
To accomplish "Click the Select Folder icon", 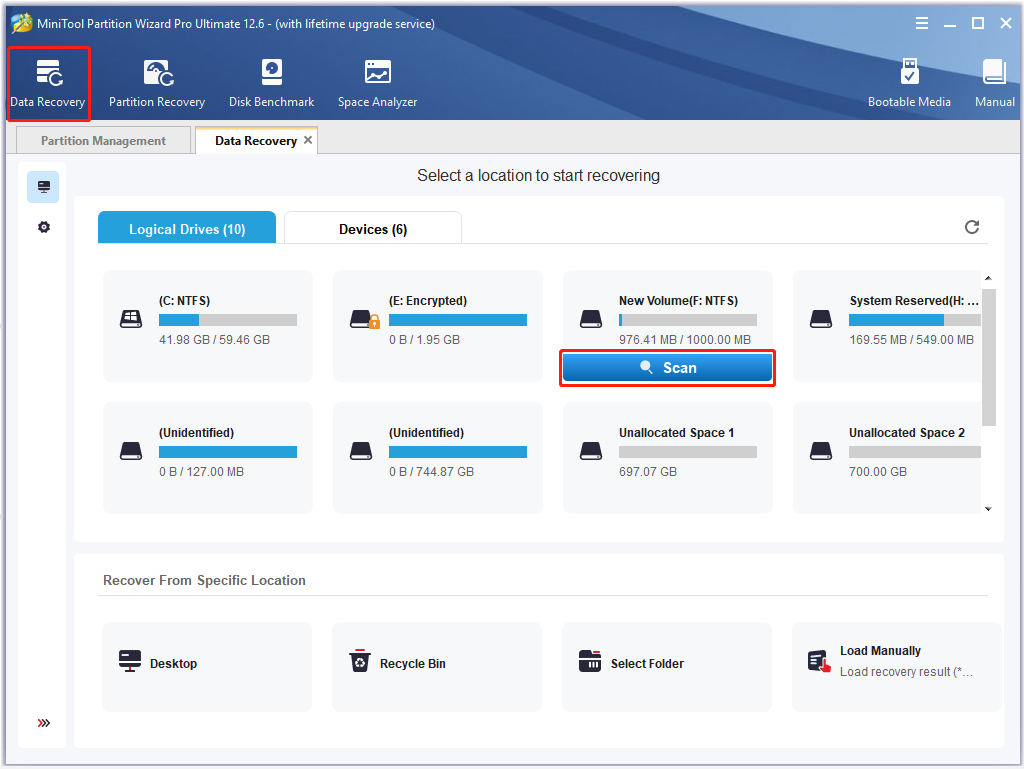I will 590,661.
